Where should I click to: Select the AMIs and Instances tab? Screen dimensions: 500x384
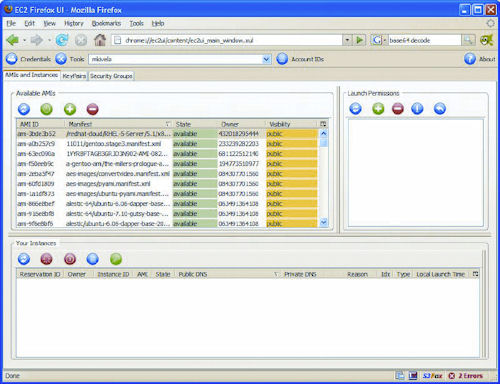coord(32,75)
